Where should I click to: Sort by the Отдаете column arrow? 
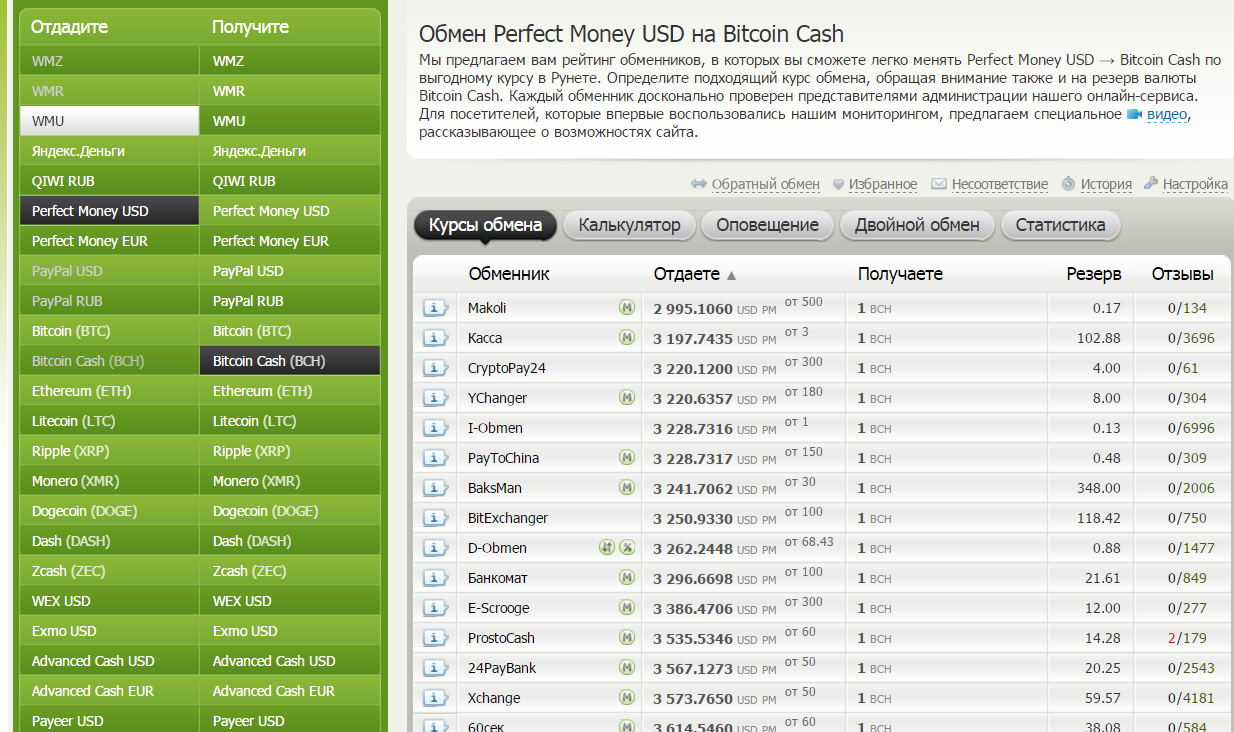[731, 275]
